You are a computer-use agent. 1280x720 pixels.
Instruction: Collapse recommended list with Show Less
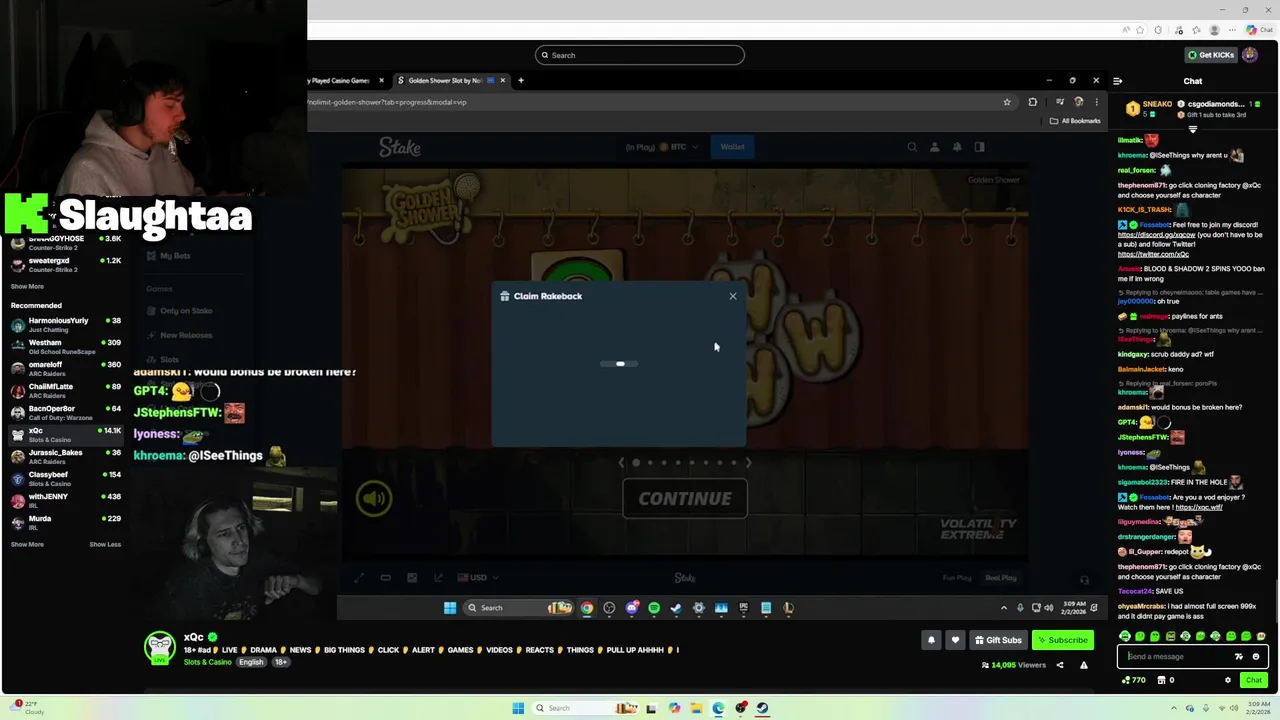coord(105,545)
